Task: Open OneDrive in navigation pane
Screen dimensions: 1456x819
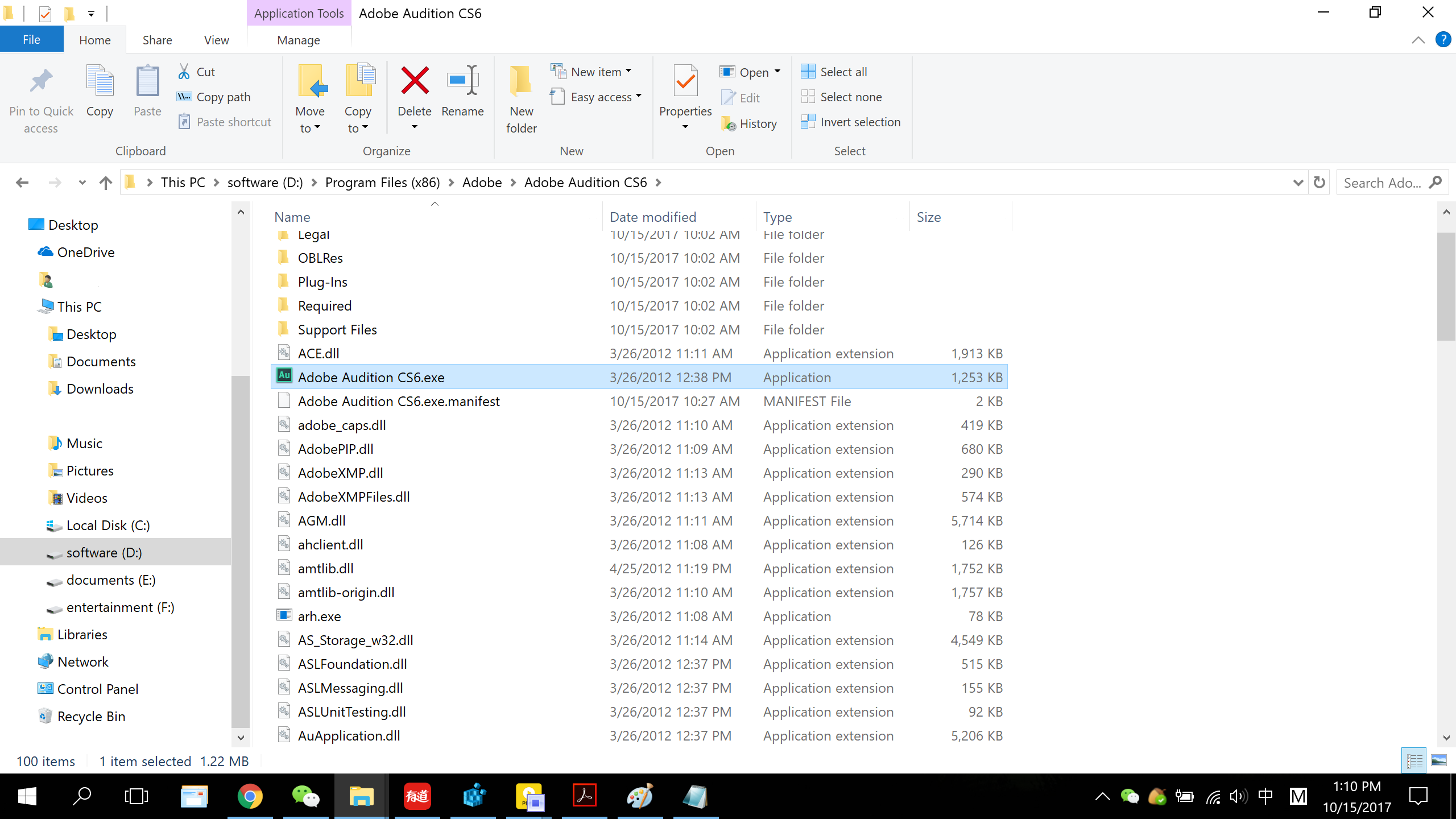Action: coord(86,252)
